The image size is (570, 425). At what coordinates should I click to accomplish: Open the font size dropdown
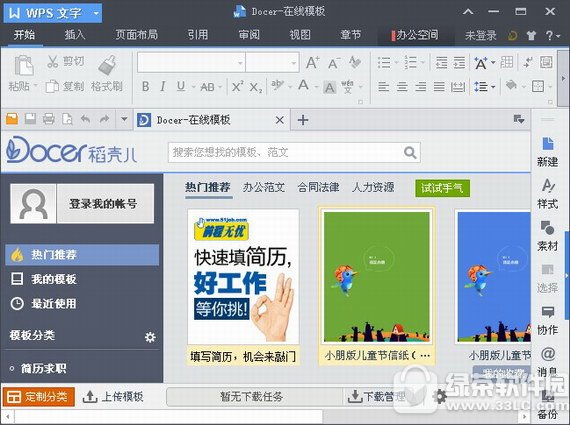point(293,63)
